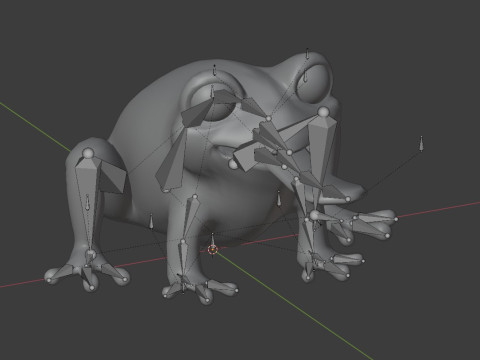The image size is (480, 360).
Task: Click the 3D cursor at the world origin
Action: coord(213,250)
